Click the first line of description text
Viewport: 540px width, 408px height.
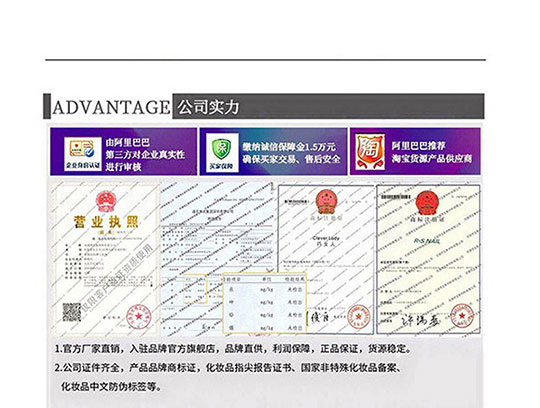click(x=233, y=349)
